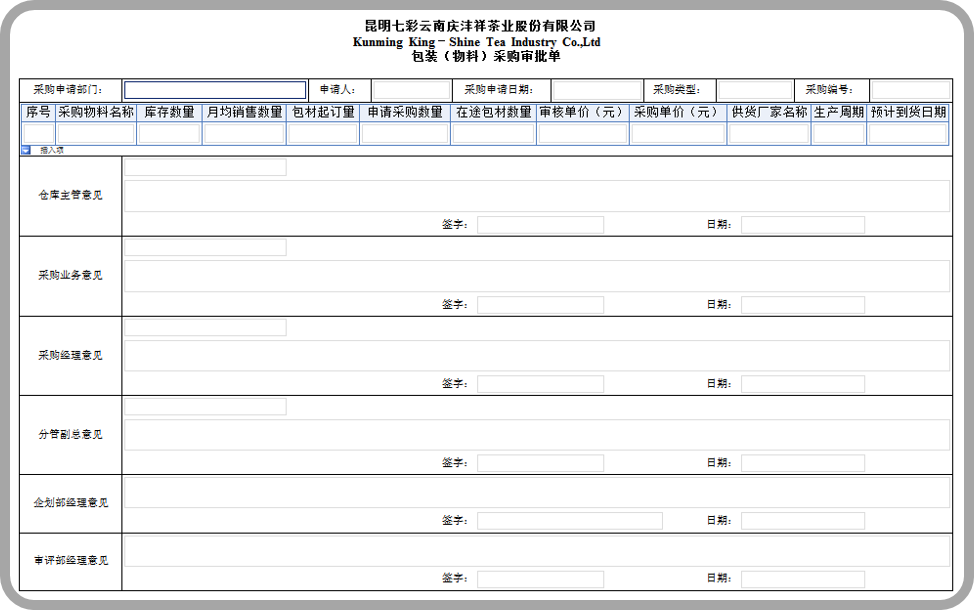Viewport: 975px width, 611px height.
Task: Click the 签字 box in 分管副总意见 section
Action: point(540,461)
